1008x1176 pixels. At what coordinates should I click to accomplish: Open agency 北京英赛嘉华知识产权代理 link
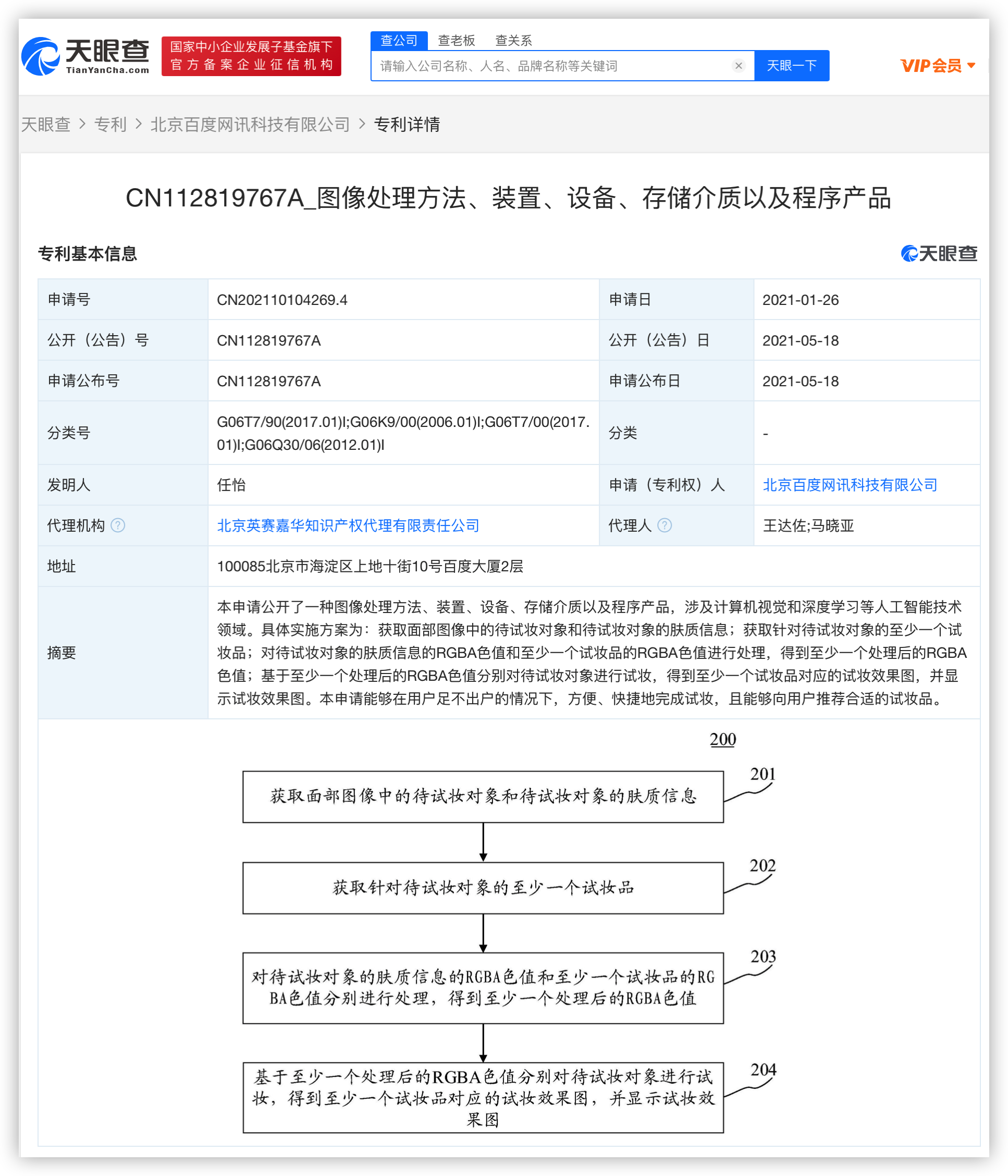pos(348,525)
